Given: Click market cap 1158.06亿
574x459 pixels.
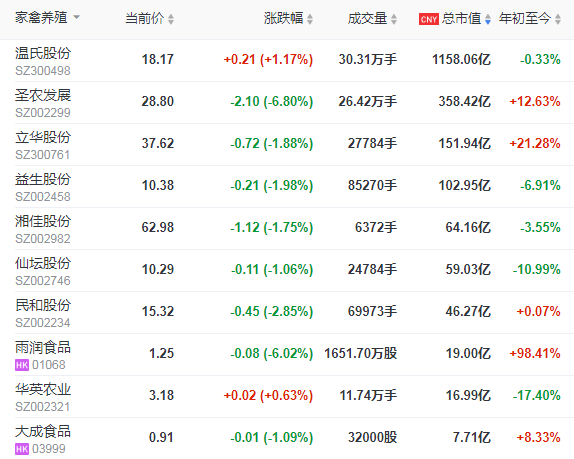Looking at the screenshot, I should click(x=461, y=59).
